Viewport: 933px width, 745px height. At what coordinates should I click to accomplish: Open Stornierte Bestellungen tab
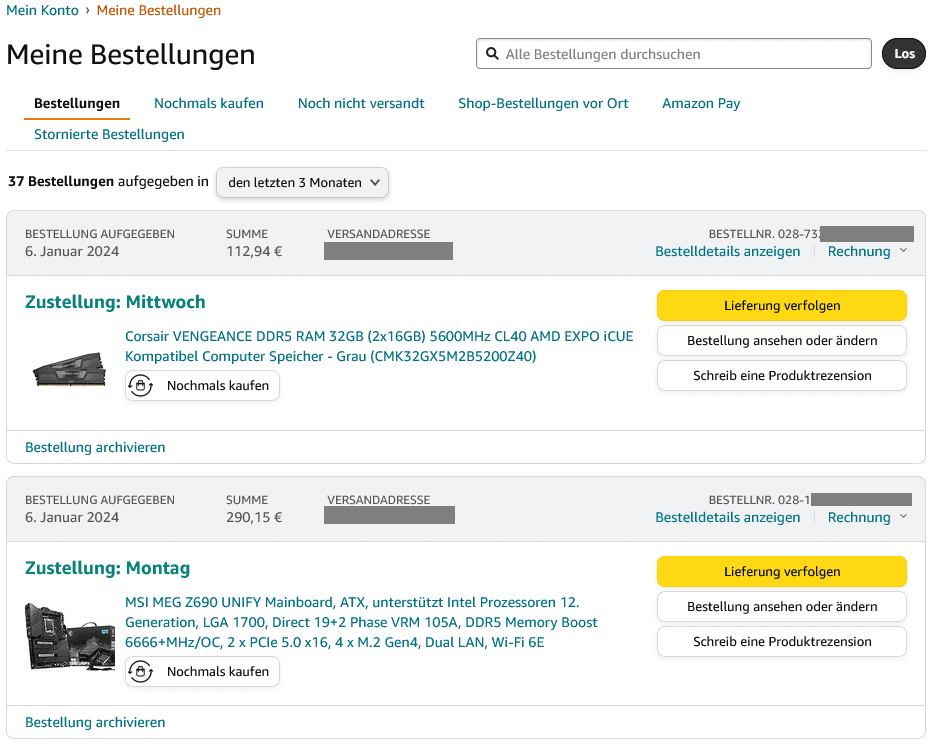[109, 134]
